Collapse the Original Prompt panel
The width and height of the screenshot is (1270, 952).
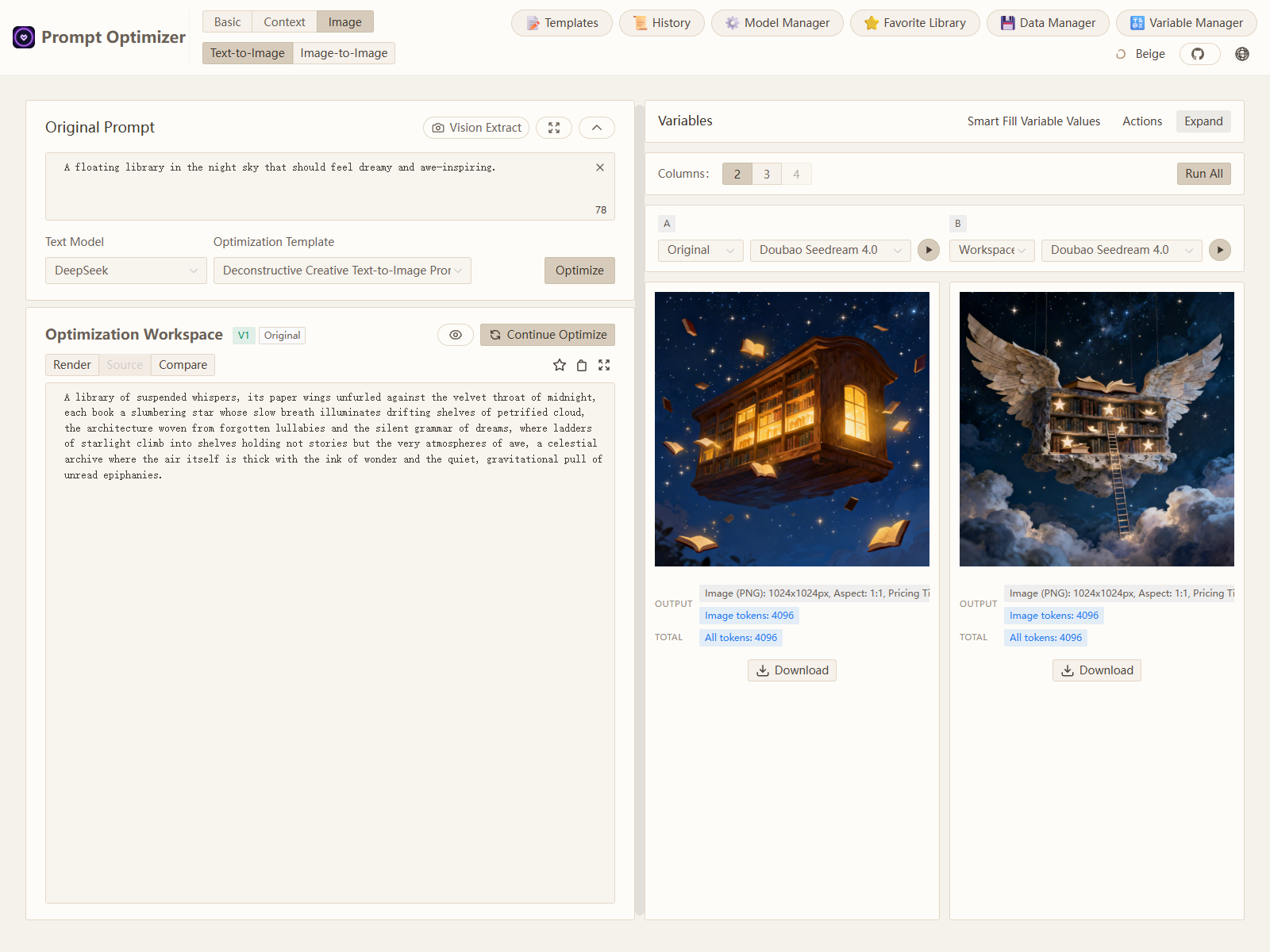click(x=597, y=128)
